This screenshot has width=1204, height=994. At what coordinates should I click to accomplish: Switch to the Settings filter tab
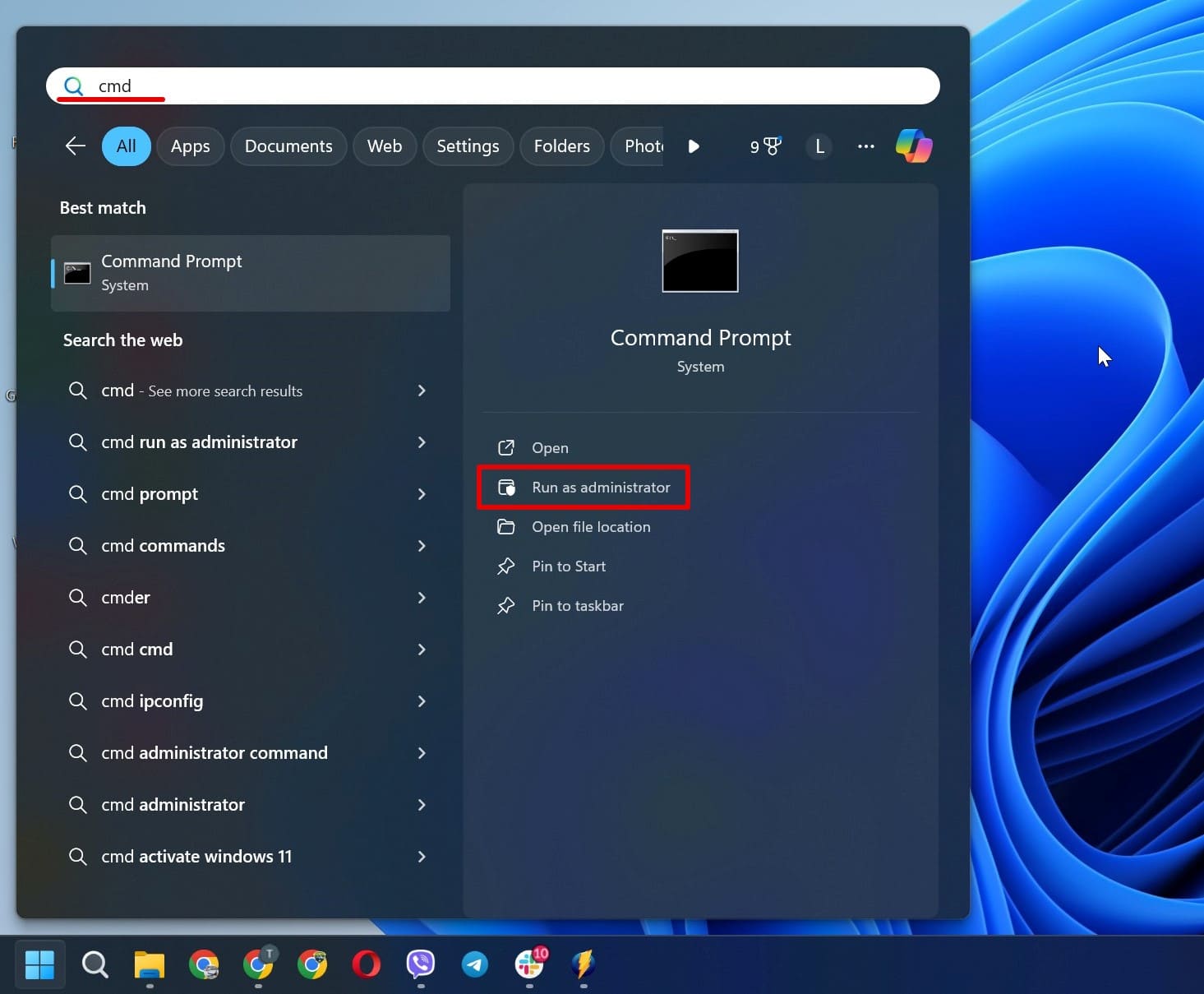tap(468, 146)
